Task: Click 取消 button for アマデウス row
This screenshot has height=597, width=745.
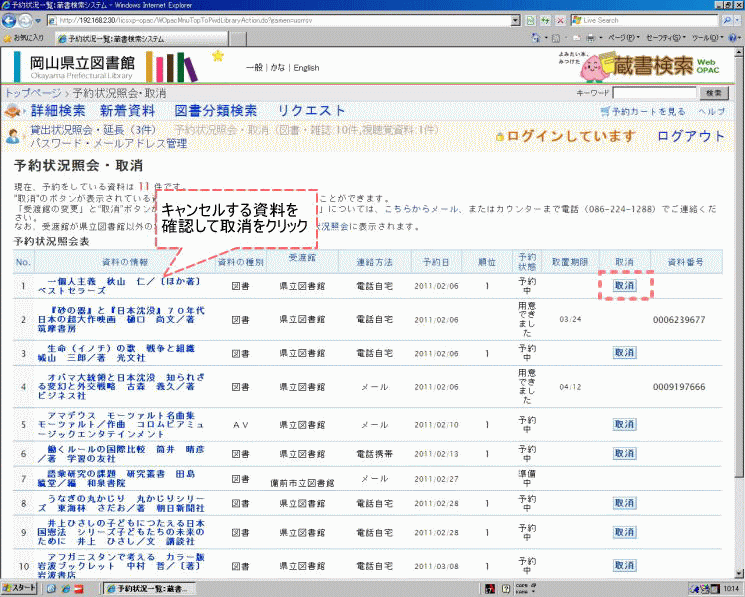Action: point(624,425)
